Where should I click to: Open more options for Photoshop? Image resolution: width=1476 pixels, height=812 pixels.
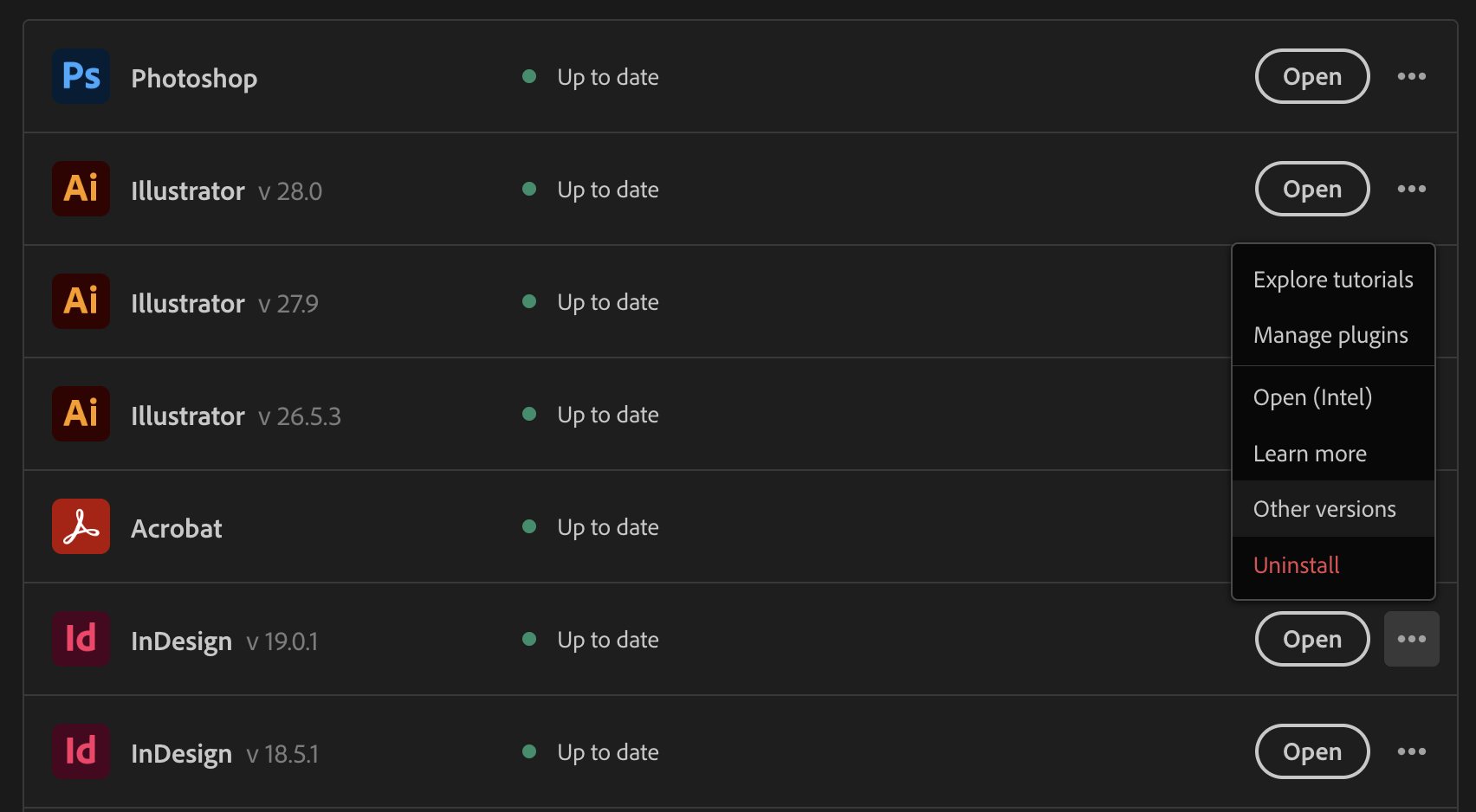1411,76
